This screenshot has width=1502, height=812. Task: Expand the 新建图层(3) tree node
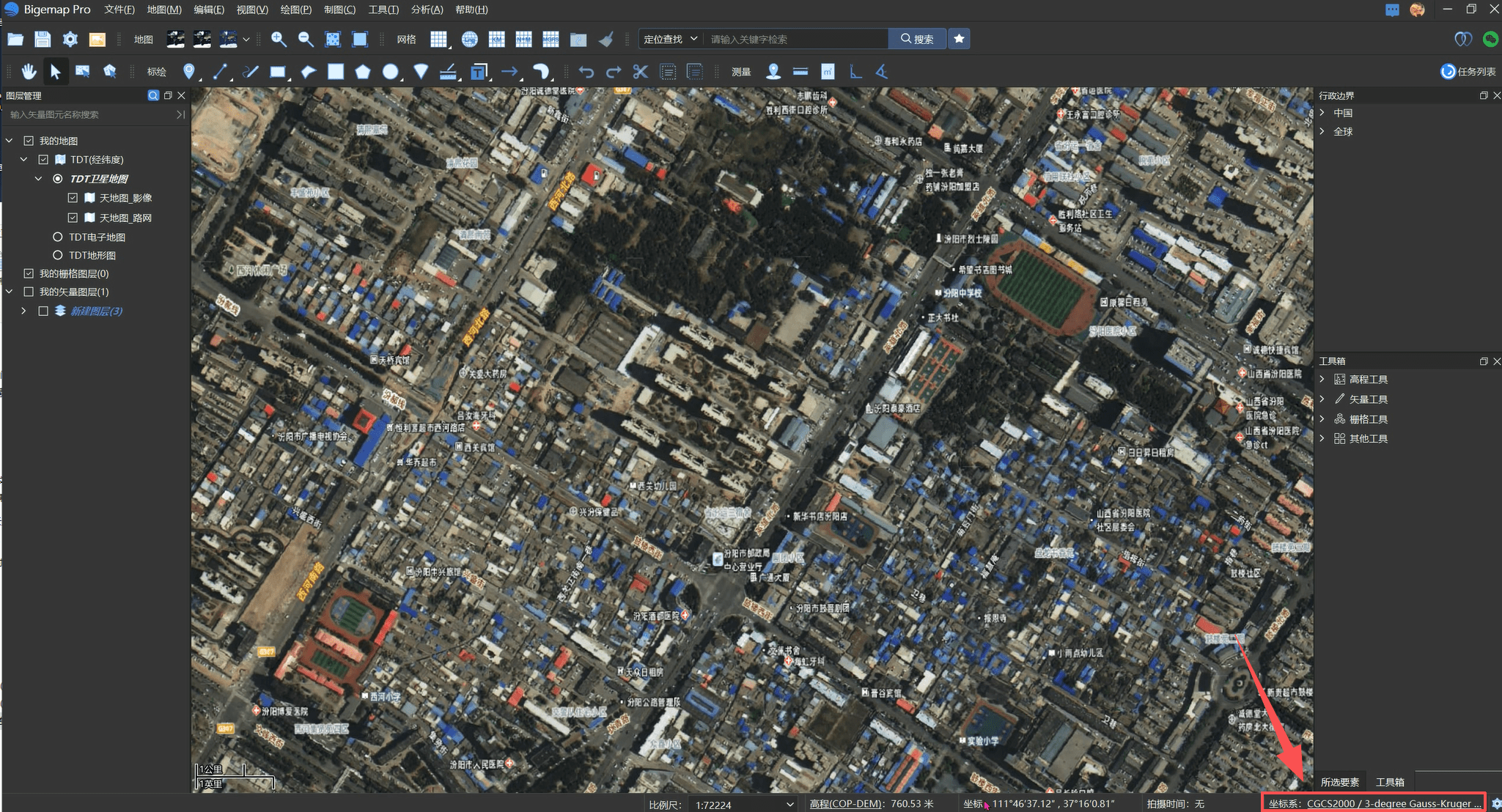pyautogui.click(x=24, y=311)
